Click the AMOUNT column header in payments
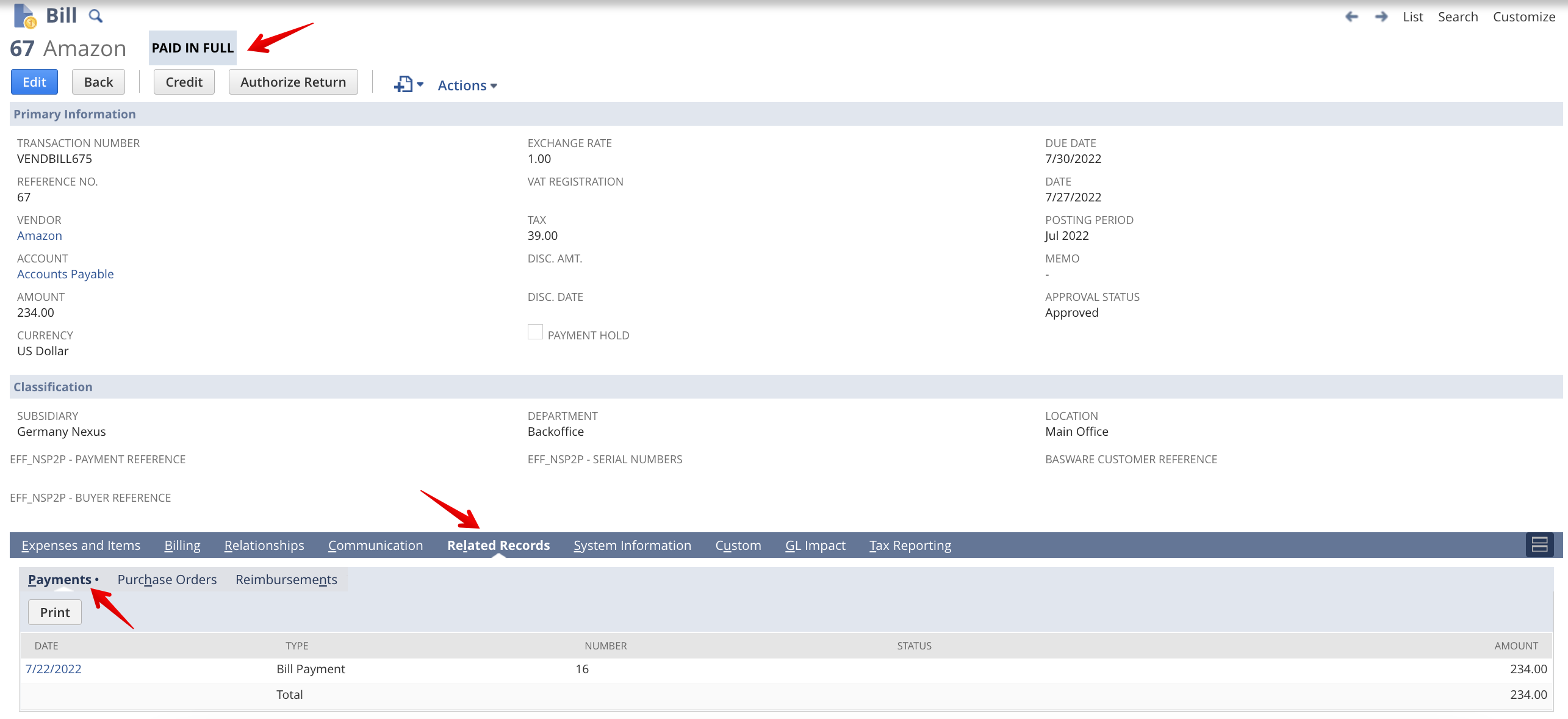Image resolution: width=1568 pixels, height=719 pixels. [x=1516, y=646]
